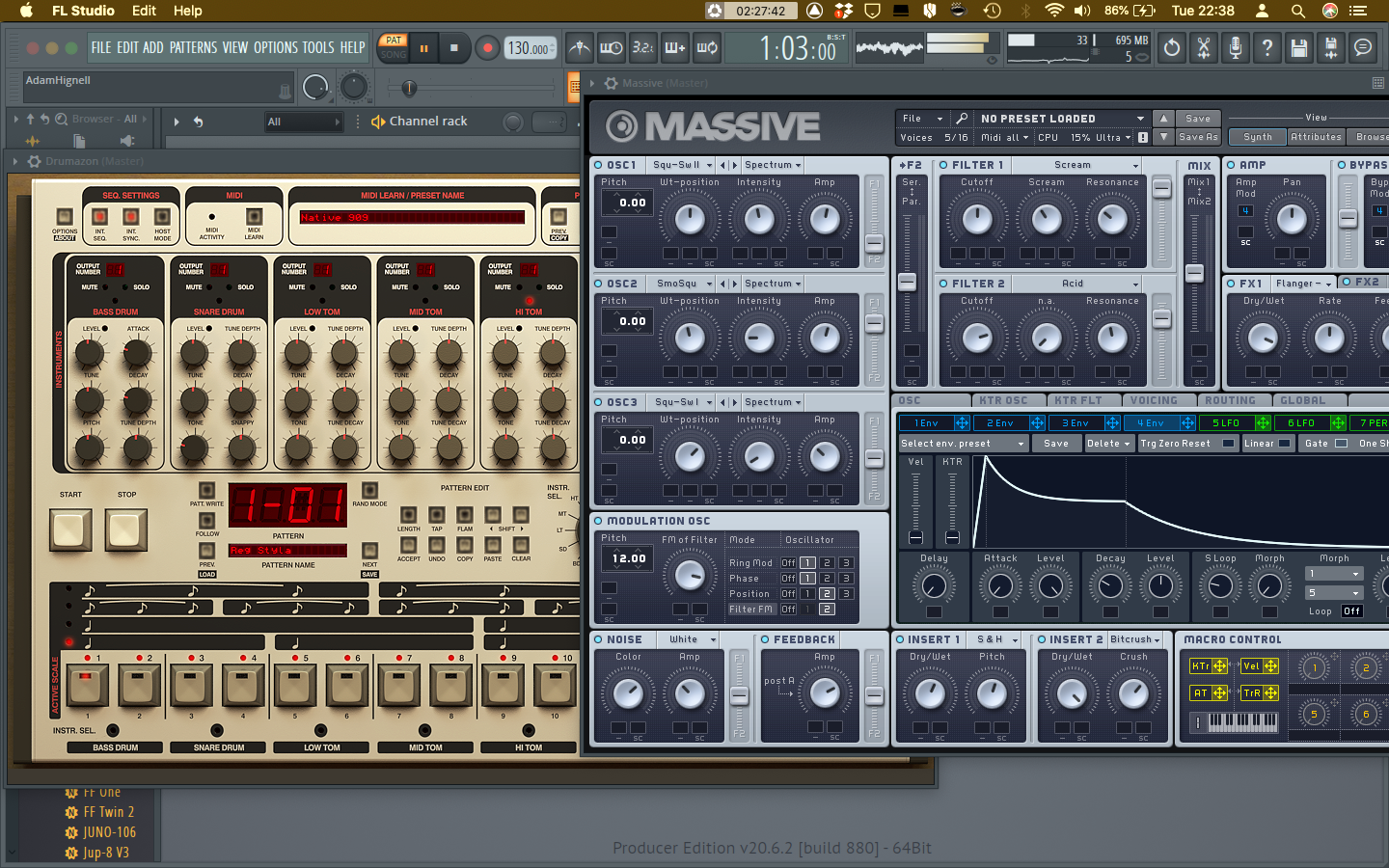Click the floppy disk save icon

(x=1298, y=47)
